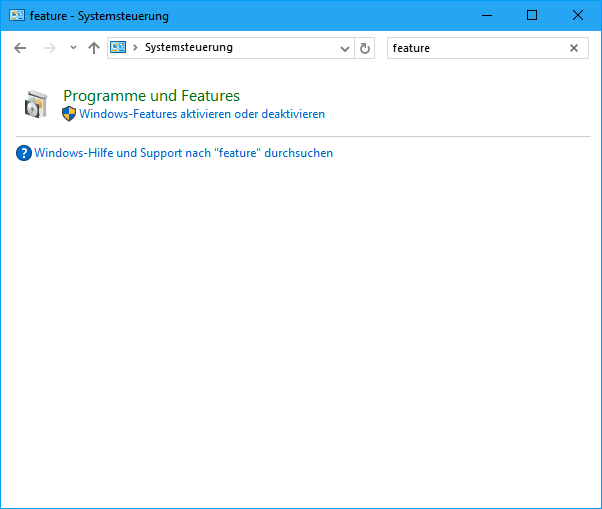Click in the search field containing "feature"
The image size is (602, 509).
pyautogui.click(x=475, y=48)
